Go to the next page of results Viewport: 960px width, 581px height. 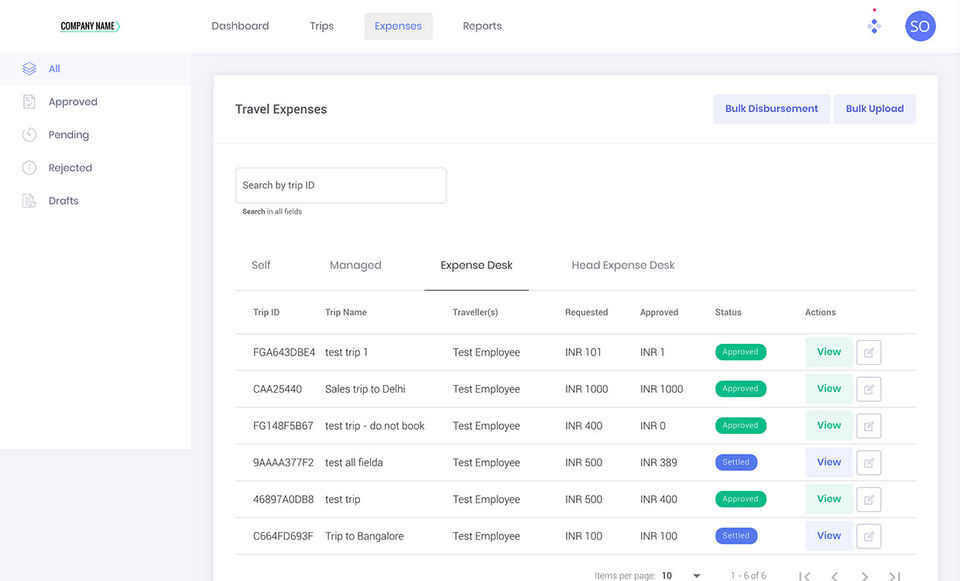[865, 576]
